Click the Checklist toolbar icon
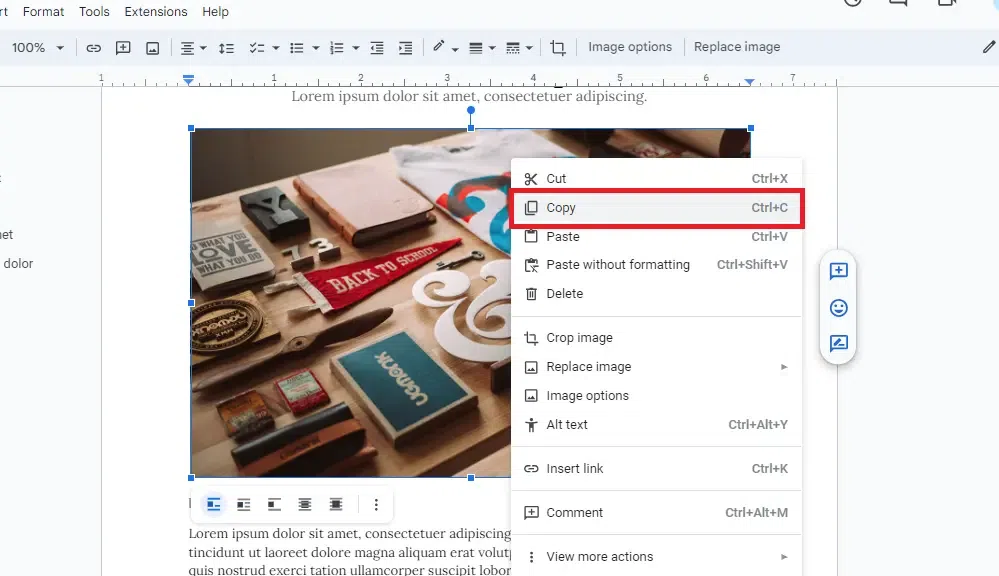 [257, 48]
